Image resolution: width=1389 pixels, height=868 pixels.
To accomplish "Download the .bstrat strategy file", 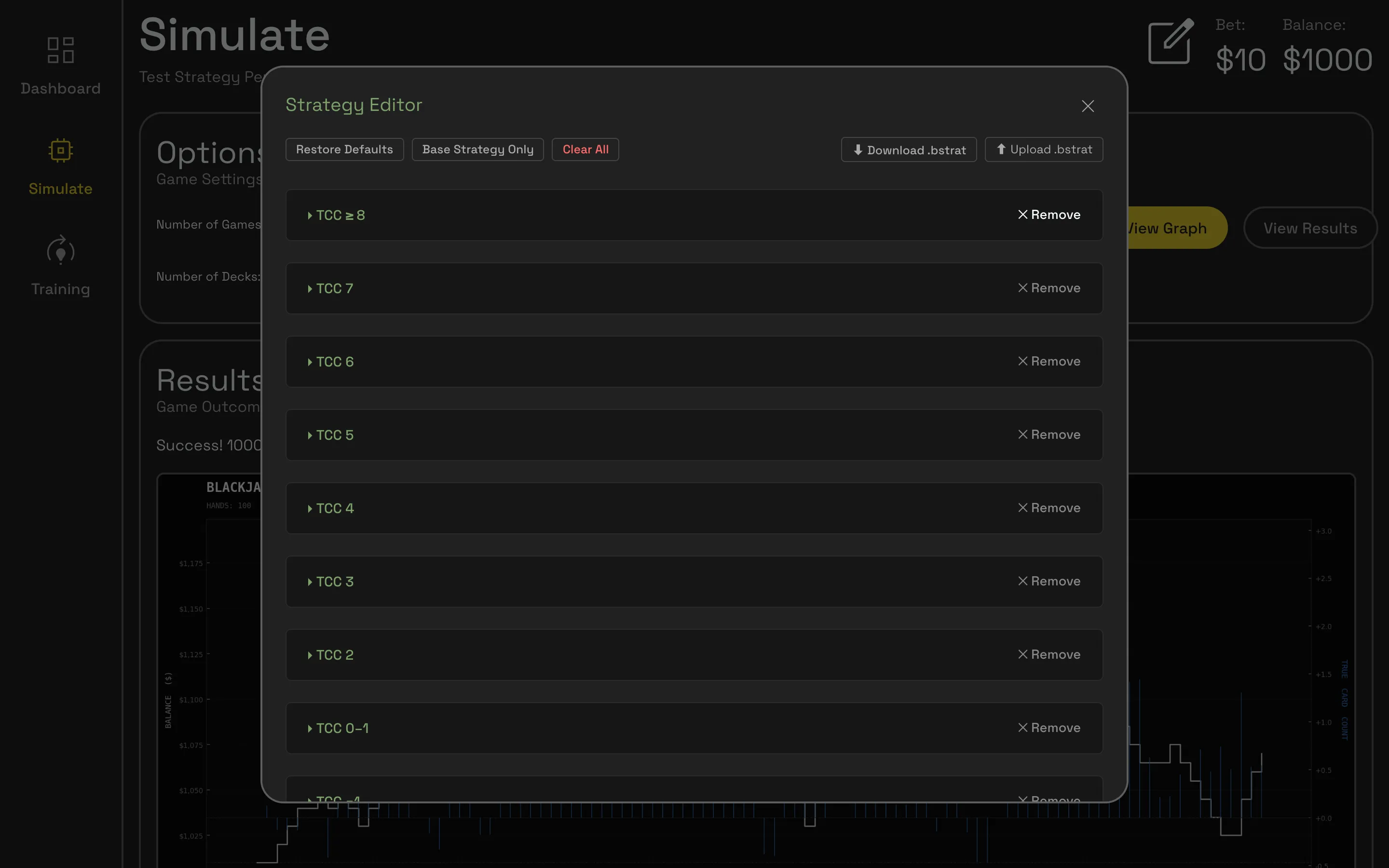I will [x=909, y=150].
